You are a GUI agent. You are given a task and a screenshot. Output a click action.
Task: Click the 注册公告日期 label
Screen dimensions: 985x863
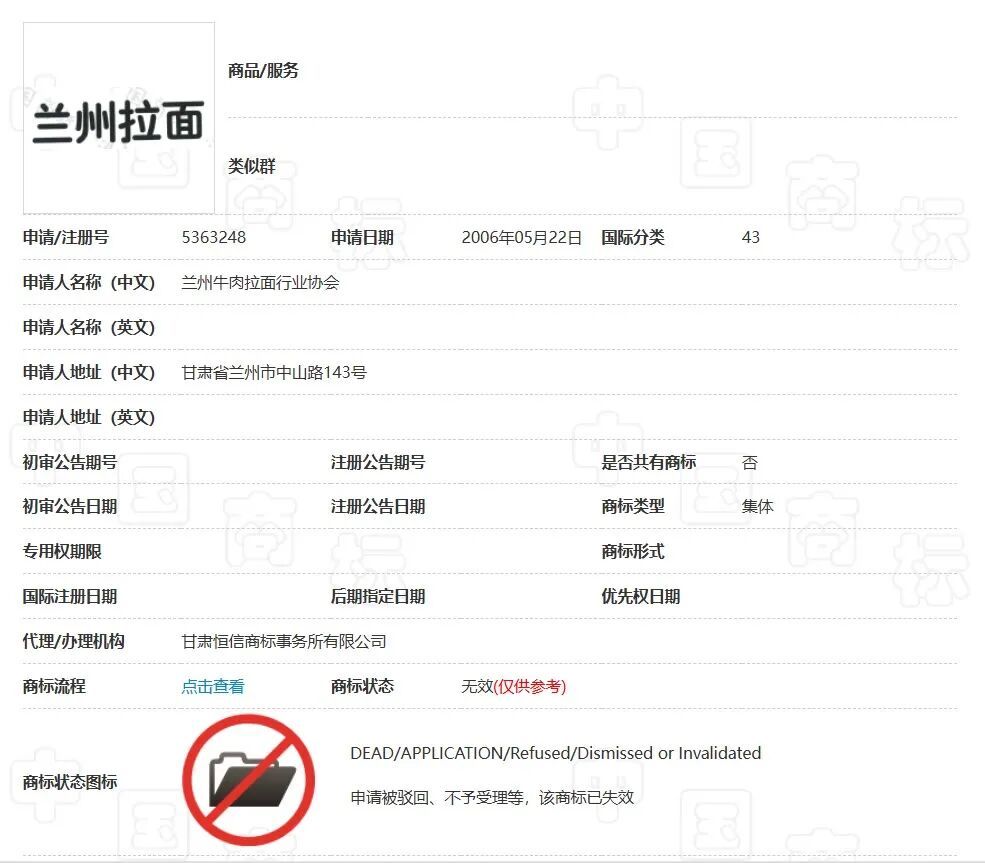tap(378, 506)
